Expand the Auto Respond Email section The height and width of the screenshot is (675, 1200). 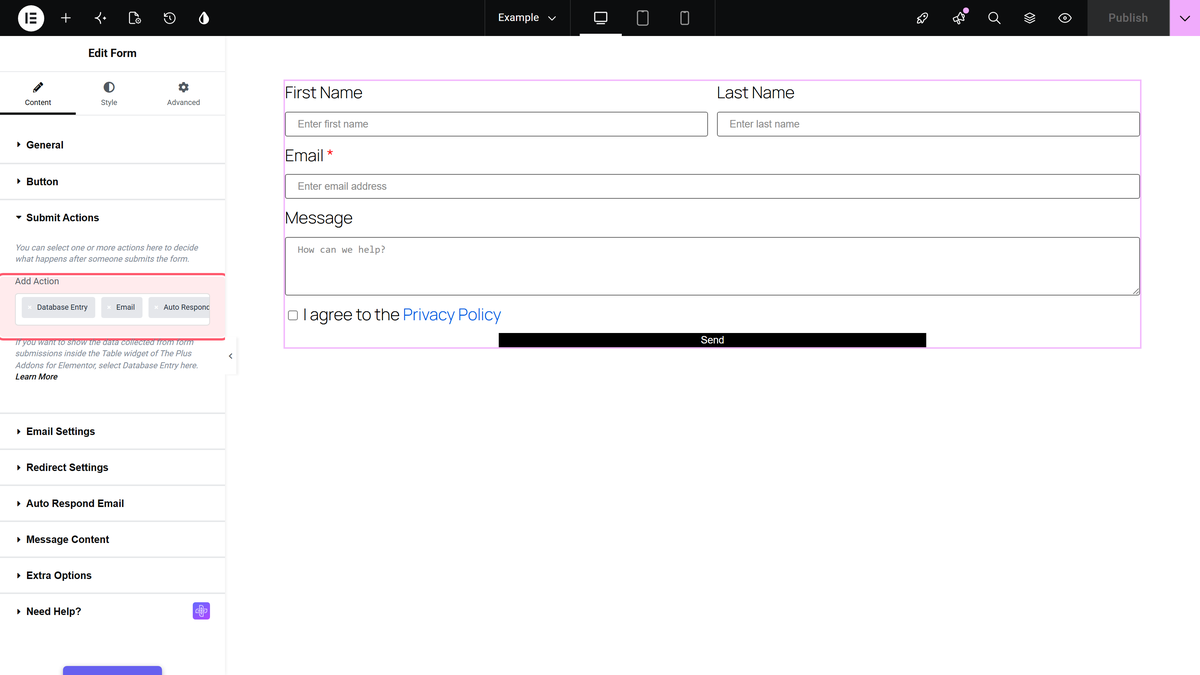click(x=113, y=503)
